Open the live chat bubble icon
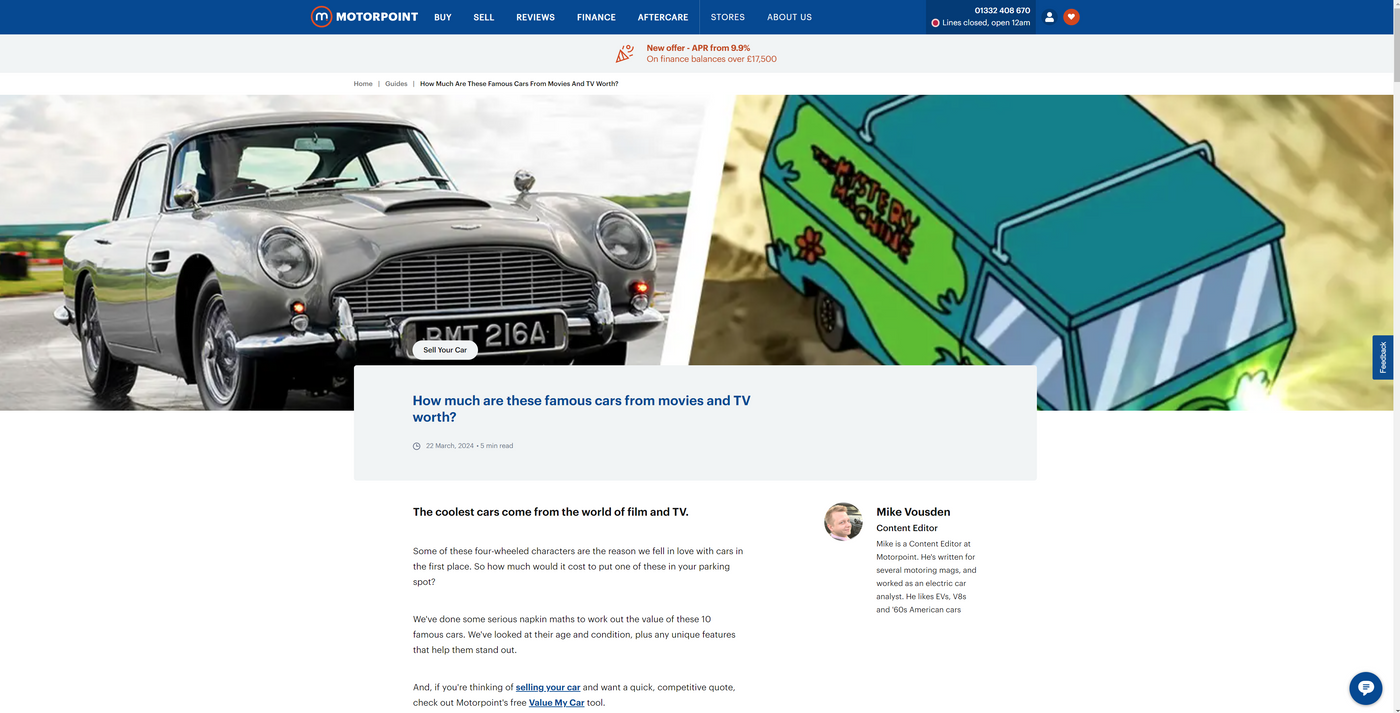Viewport: 1400px width, 713px height. pyautogui.click(x=1365, y=688)
